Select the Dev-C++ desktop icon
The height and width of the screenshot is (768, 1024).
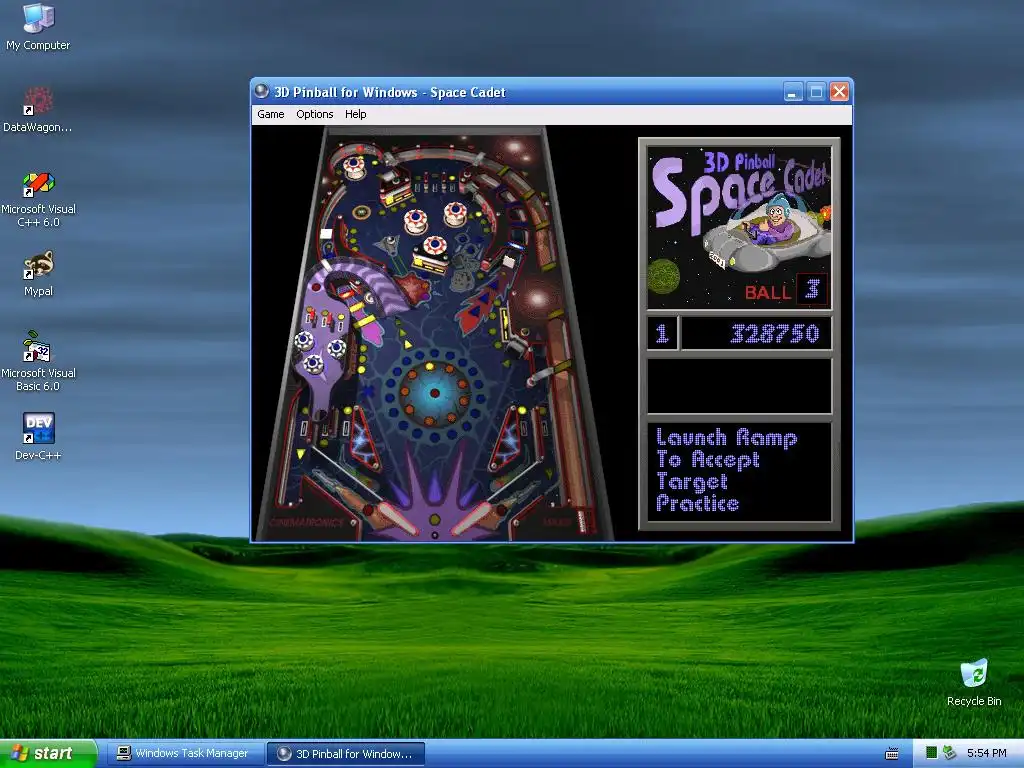tap(38, 437)
